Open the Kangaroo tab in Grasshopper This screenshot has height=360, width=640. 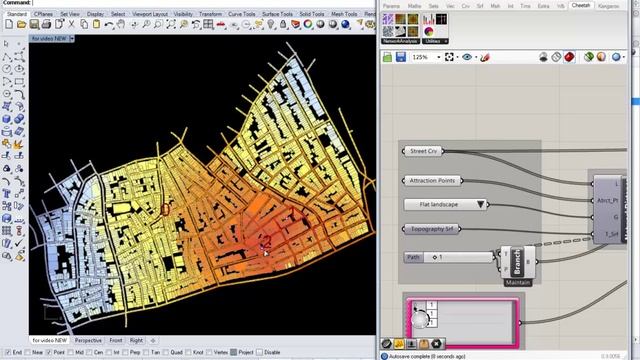[608, 6]
